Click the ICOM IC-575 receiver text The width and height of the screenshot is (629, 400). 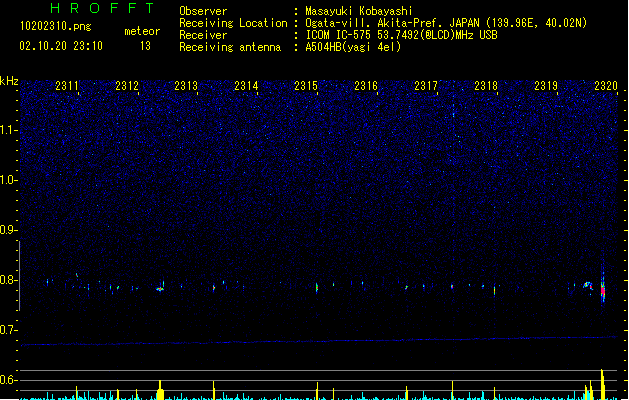point(401,35)
